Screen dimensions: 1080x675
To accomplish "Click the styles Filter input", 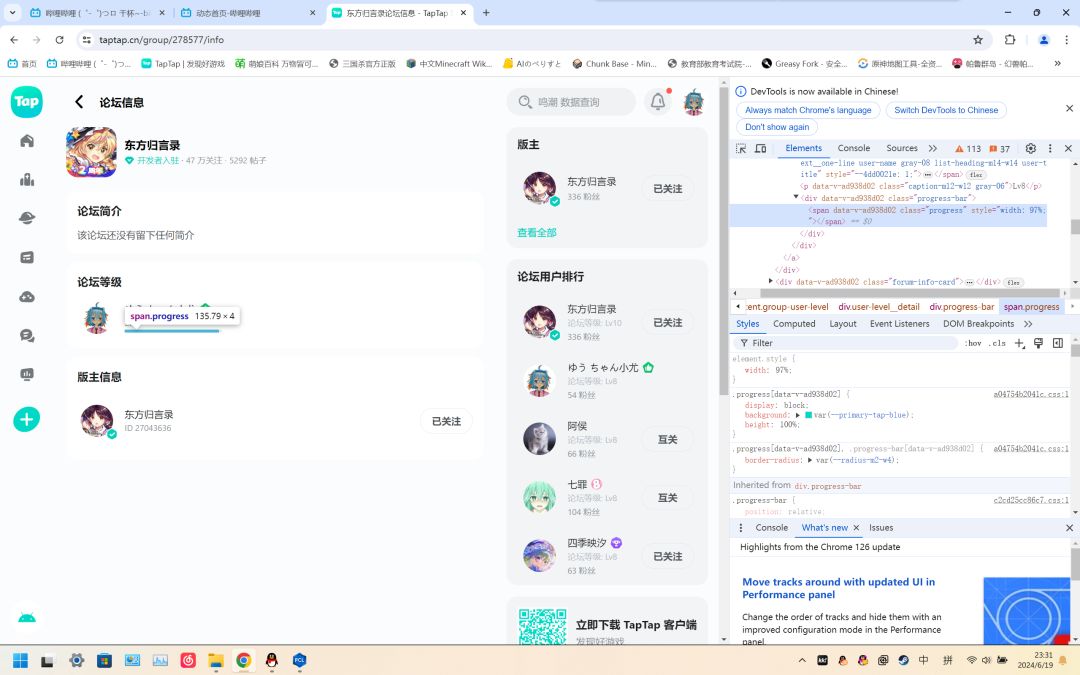I will [847, 343].
